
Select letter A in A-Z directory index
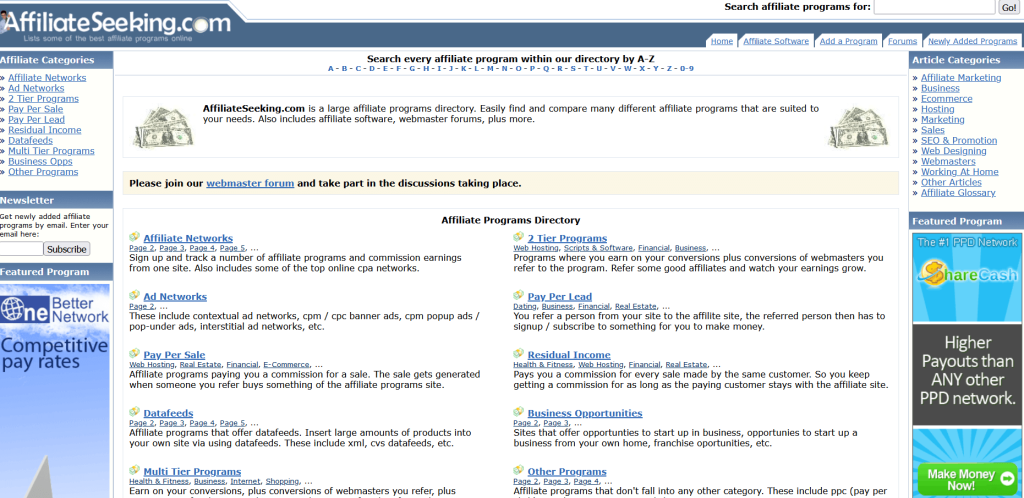pyautogui.click(x=330, y=69)
